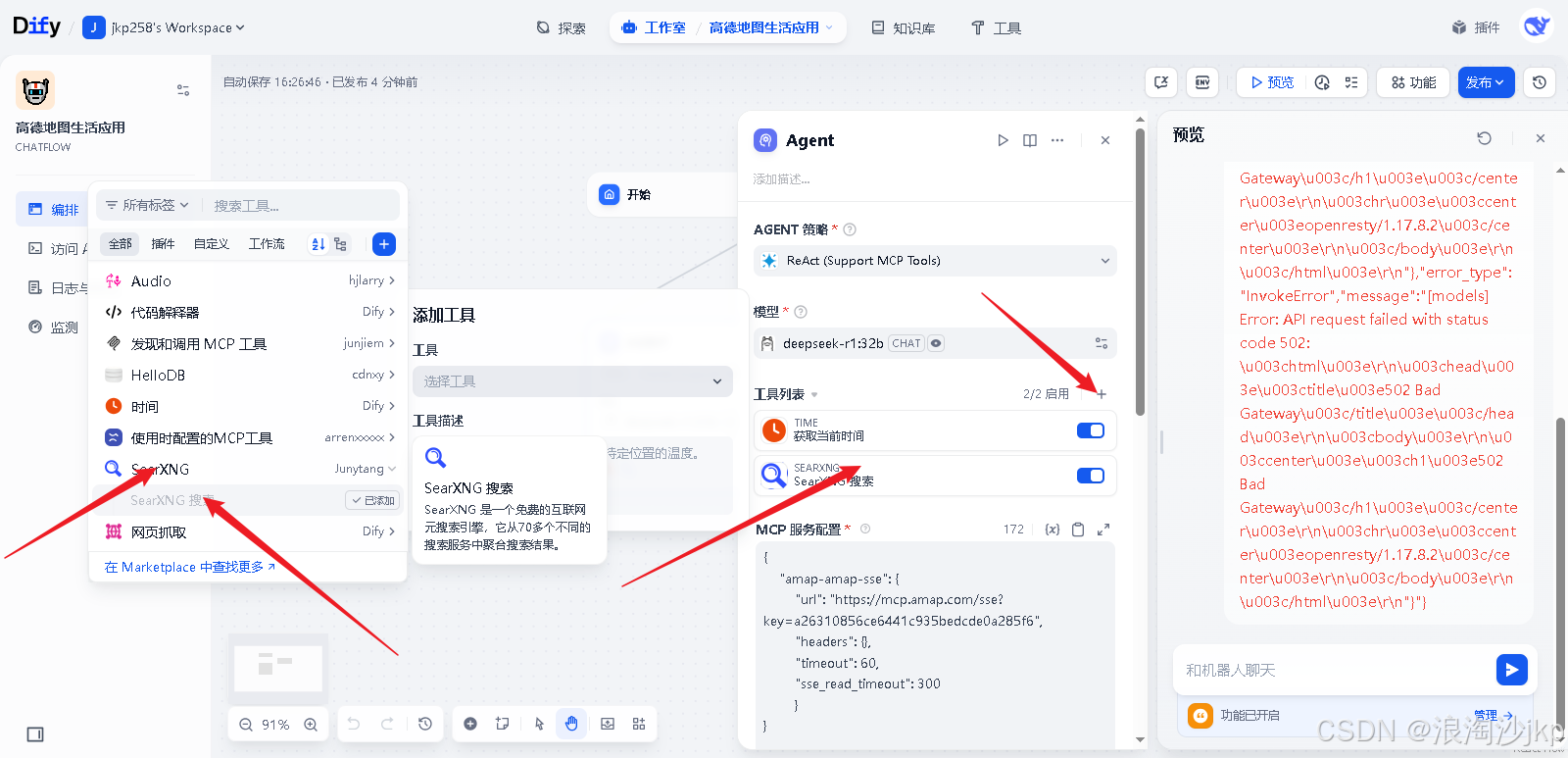
Task: Select the 全部 tab
Action: (x=121, y=244)
